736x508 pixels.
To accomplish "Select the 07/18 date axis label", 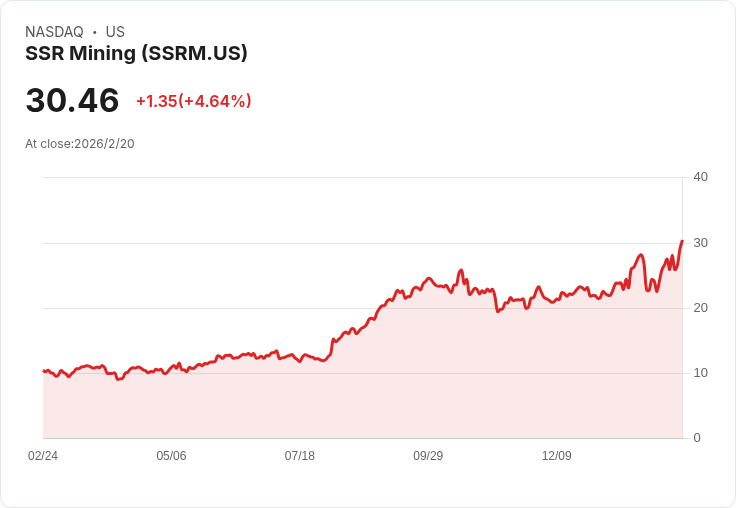I will tap(300, 456).
